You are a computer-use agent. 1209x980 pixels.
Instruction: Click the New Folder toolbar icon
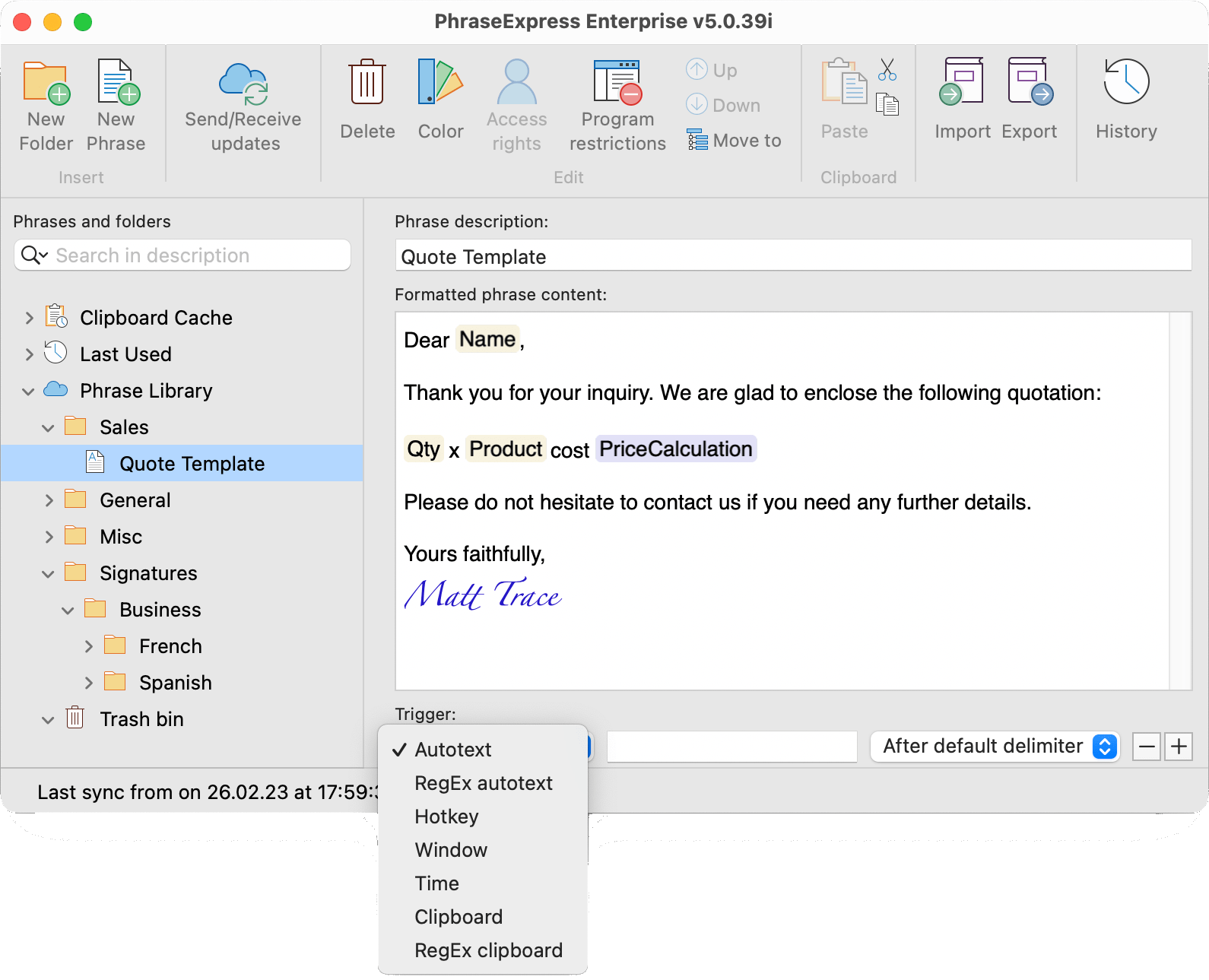[46, 82]
